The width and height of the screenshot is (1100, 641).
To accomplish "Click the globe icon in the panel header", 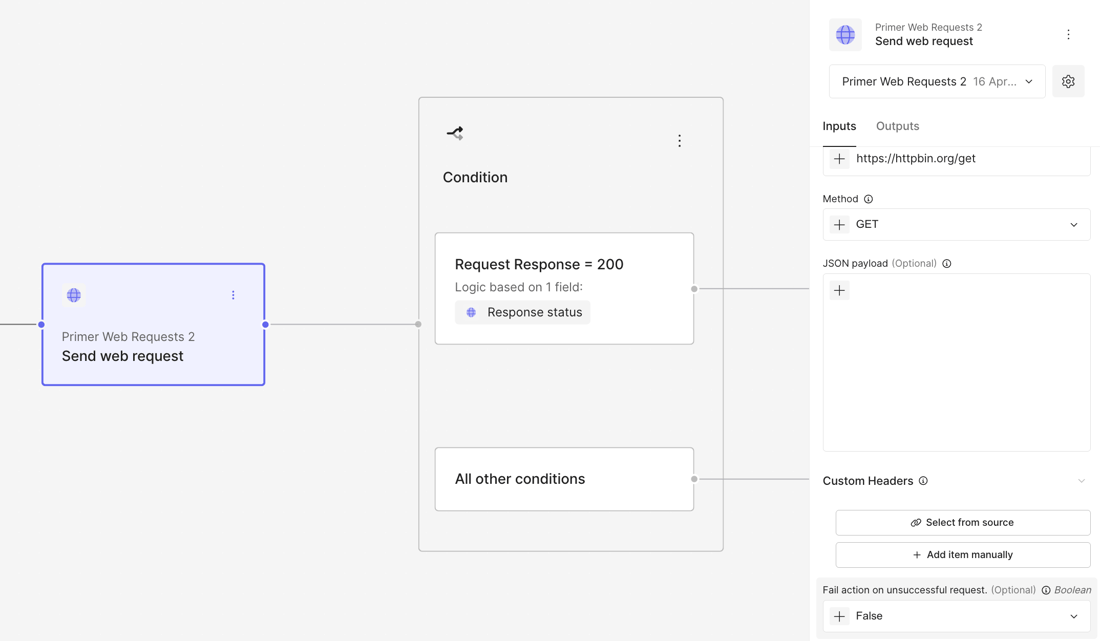I will click(x=845, y=34).
